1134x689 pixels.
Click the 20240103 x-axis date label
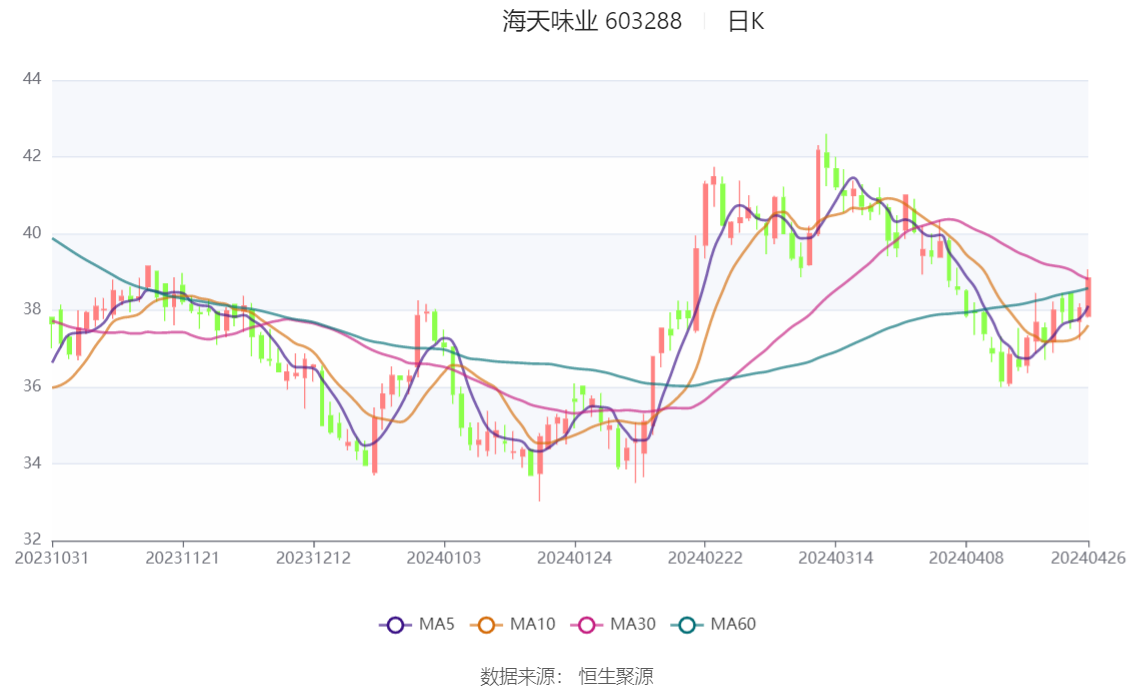(444, 558)
